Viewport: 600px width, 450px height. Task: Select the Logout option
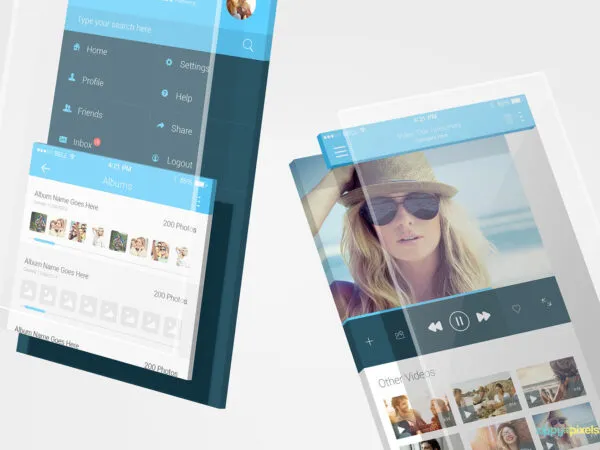(x=179, y=163)
